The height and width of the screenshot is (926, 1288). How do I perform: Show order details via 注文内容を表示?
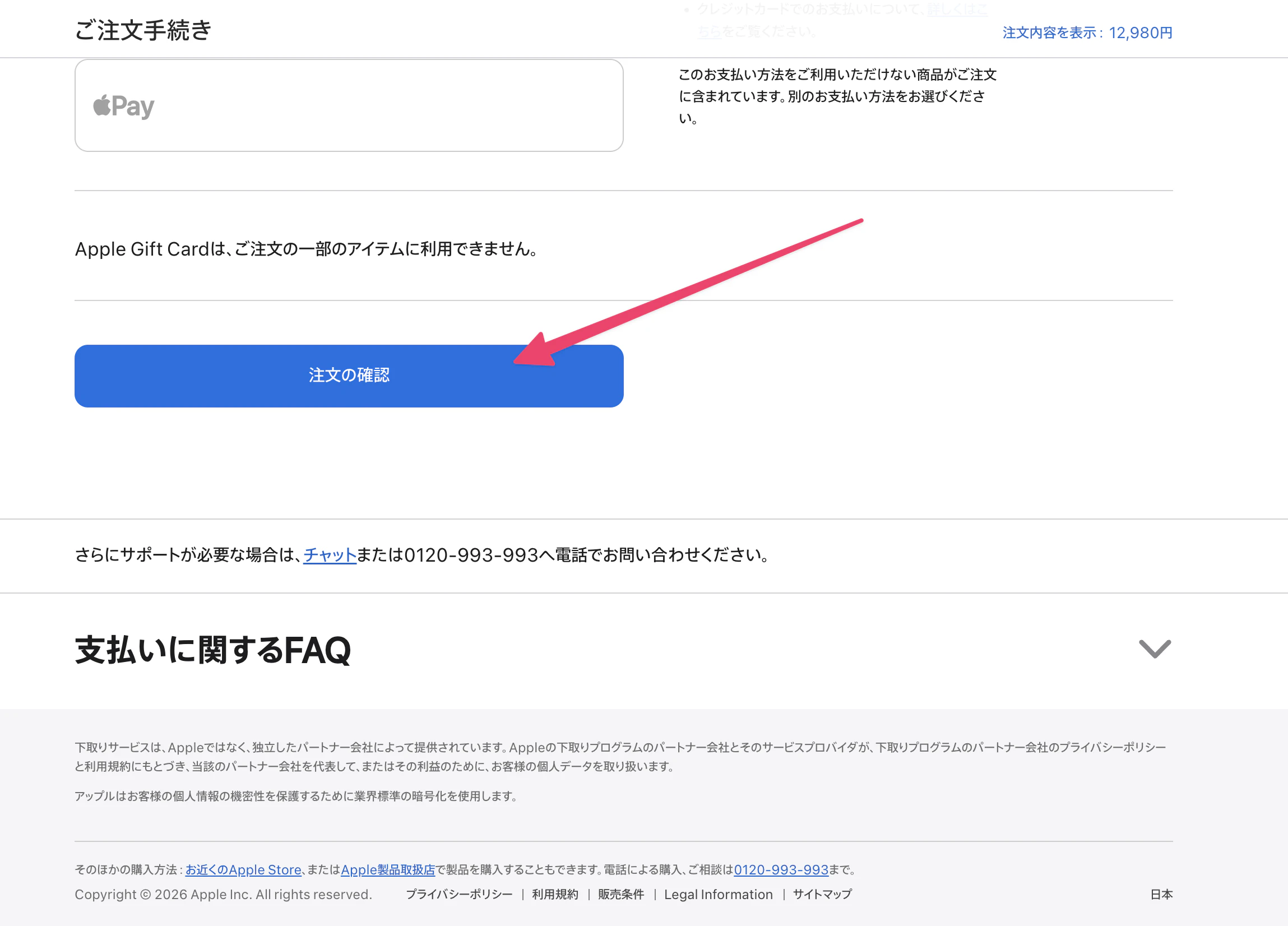click(x=1087, y=33)
